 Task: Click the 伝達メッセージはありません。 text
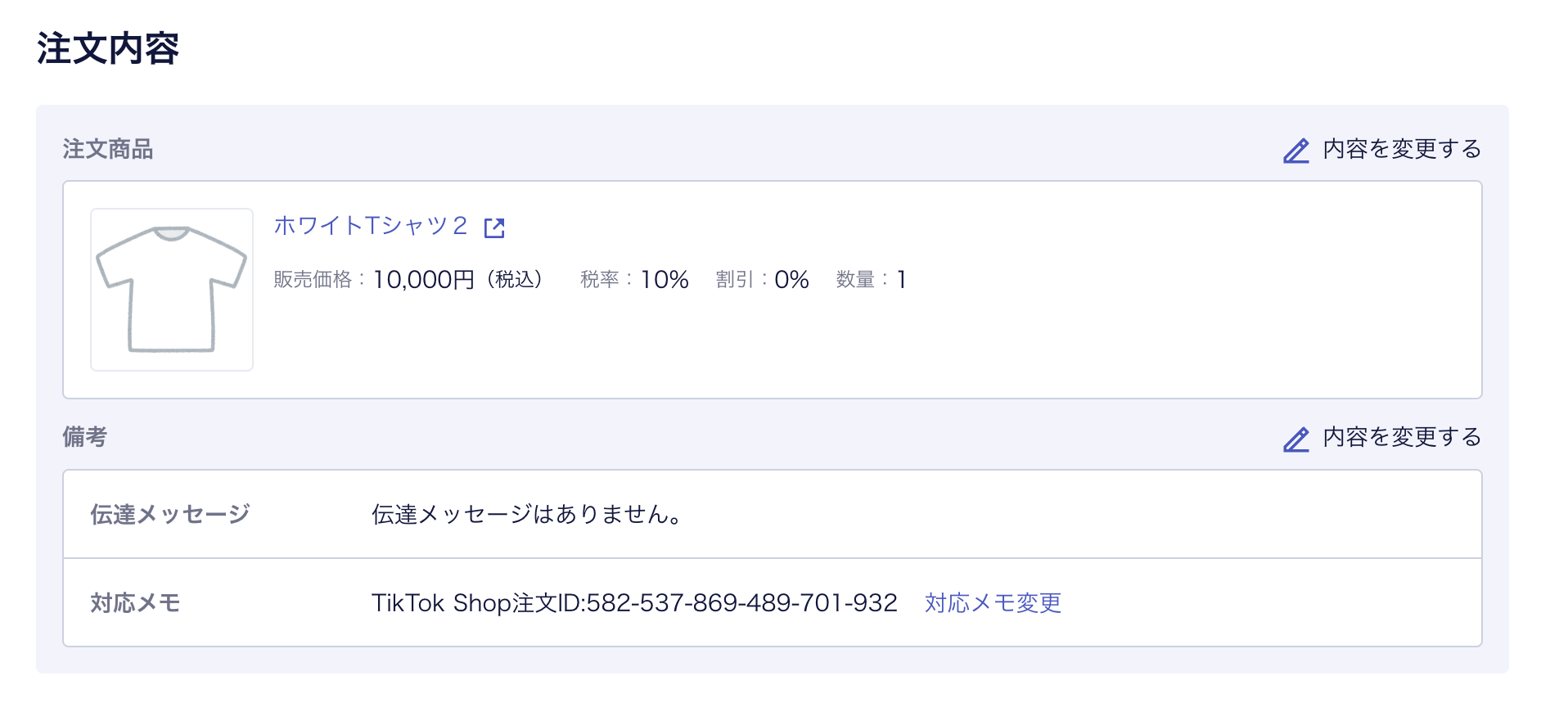tap(527, 514)
